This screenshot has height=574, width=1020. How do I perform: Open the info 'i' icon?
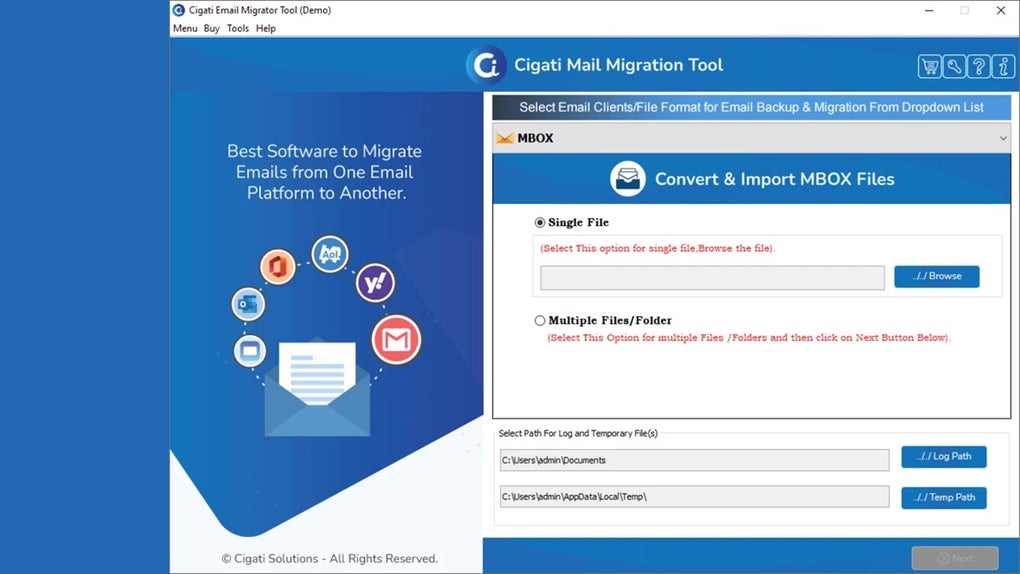point(1003,66)
